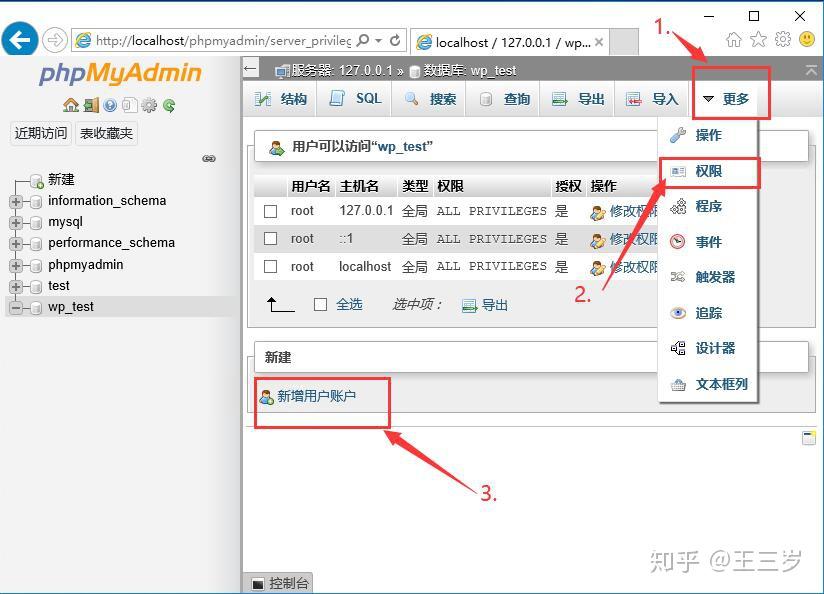Open phpMyAdmin documentation question-mark icon

tap(110, 105)
